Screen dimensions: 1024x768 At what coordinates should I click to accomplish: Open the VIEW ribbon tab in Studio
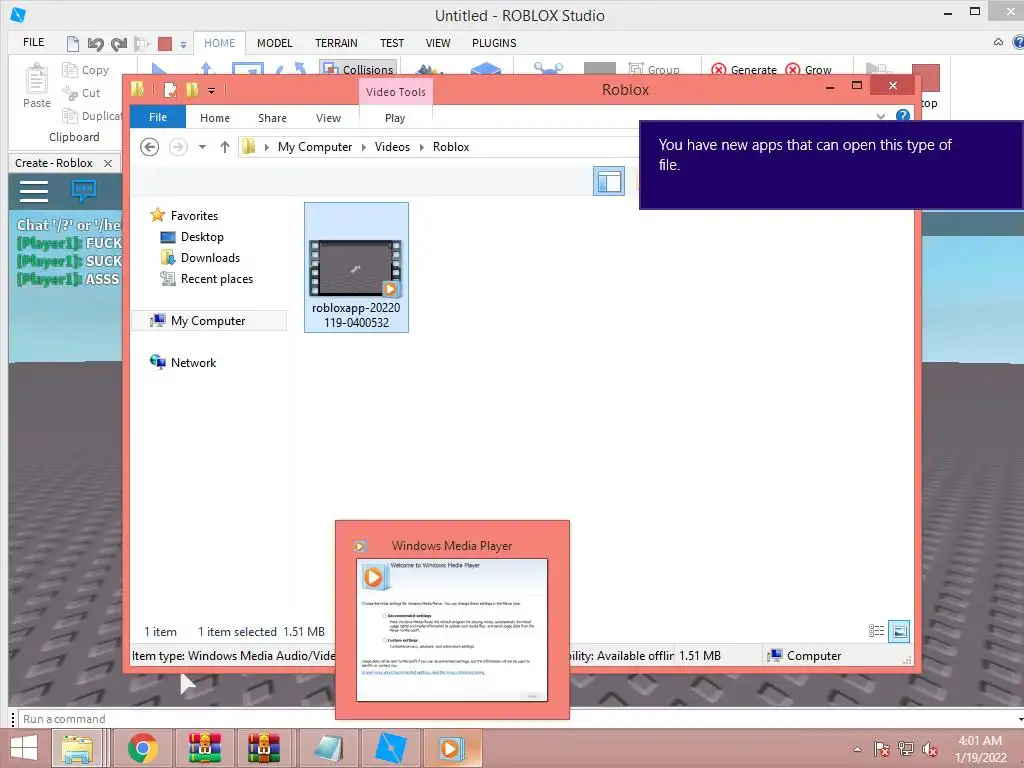click(x=438, y=43)
